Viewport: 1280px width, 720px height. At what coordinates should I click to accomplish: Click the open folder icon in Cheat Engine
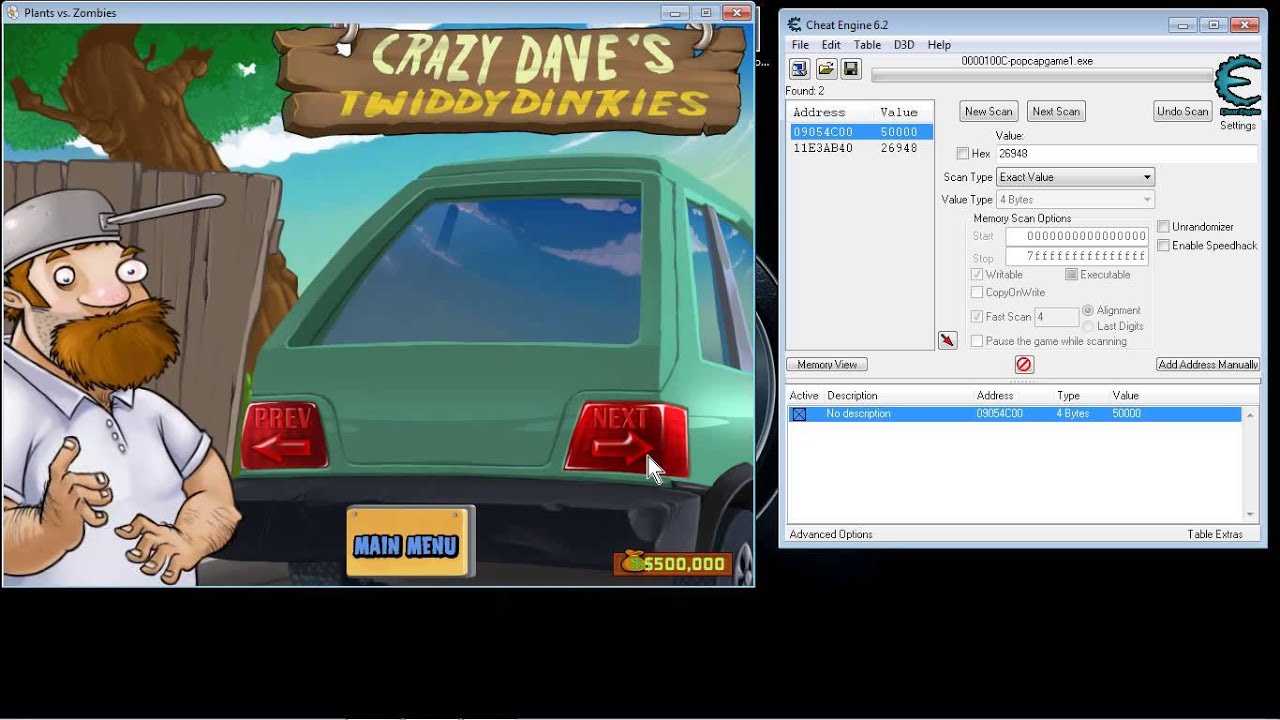[x=825, y=68]
